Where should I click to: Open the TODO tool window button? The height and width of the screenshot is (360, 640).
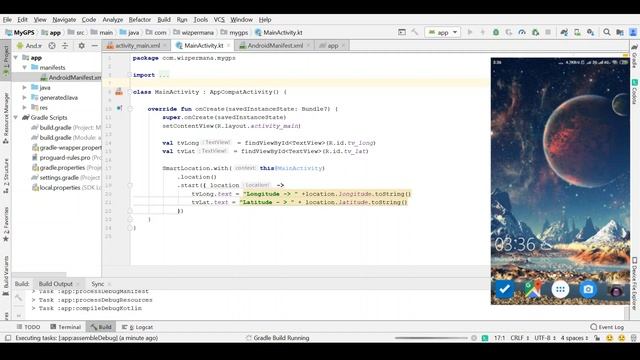click(28, 327)
